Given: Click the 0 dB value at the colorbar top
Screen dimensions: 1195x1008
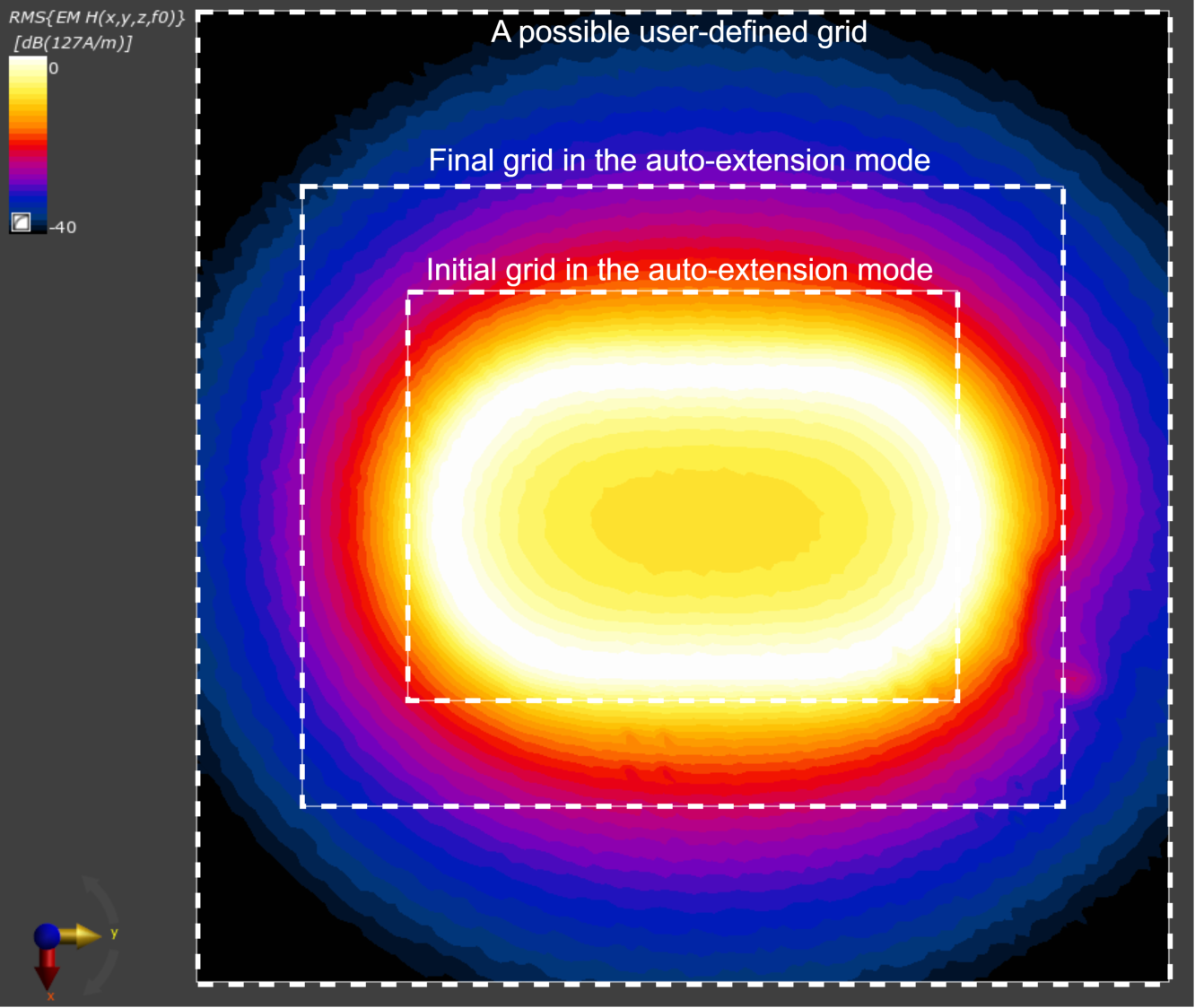Looking at the screenshot, I should pyautogui.click(x=56, y=66).
